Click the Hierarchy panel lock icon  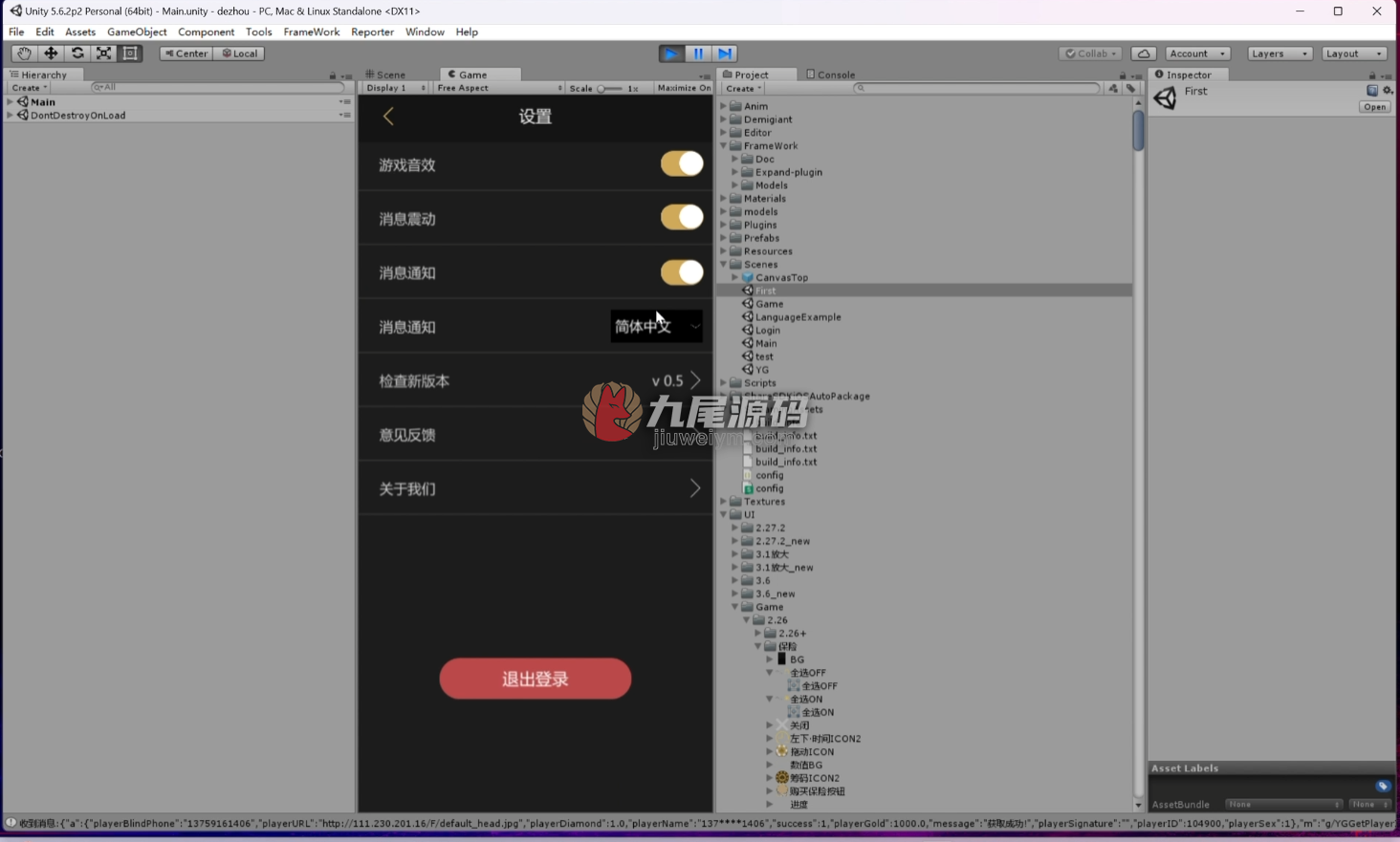[x=333, y=76]
